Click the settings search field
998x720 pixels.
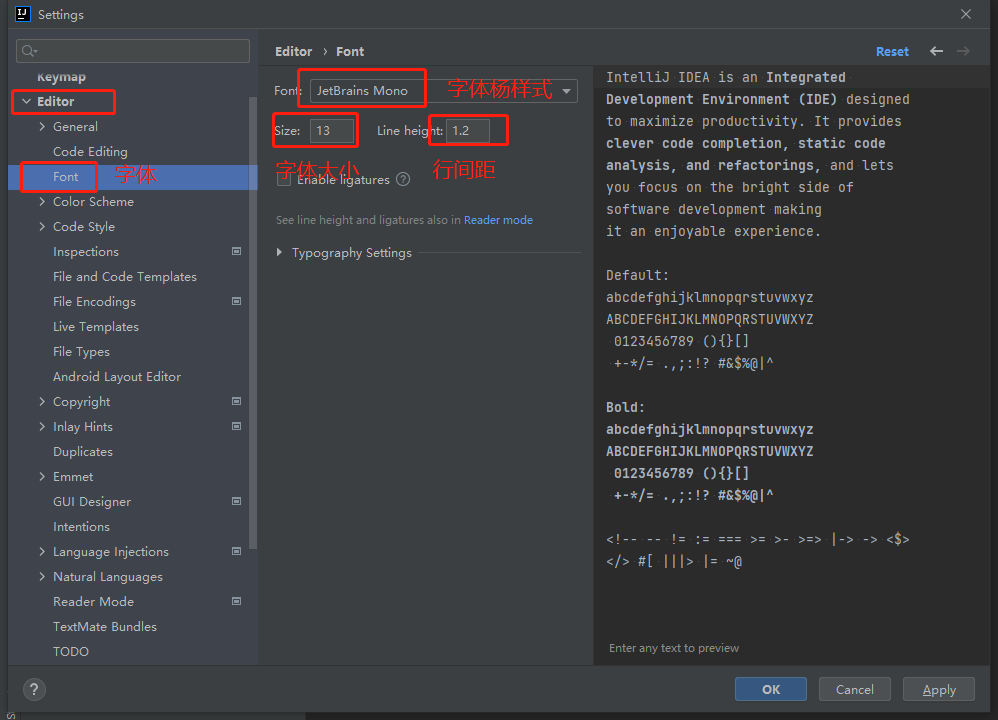132,51
